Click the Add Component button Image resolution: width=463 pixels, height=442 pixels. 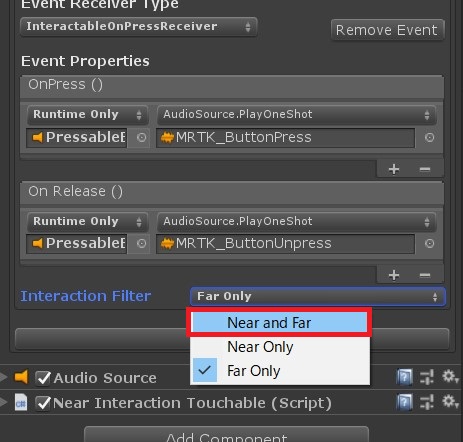click(226, 434)
